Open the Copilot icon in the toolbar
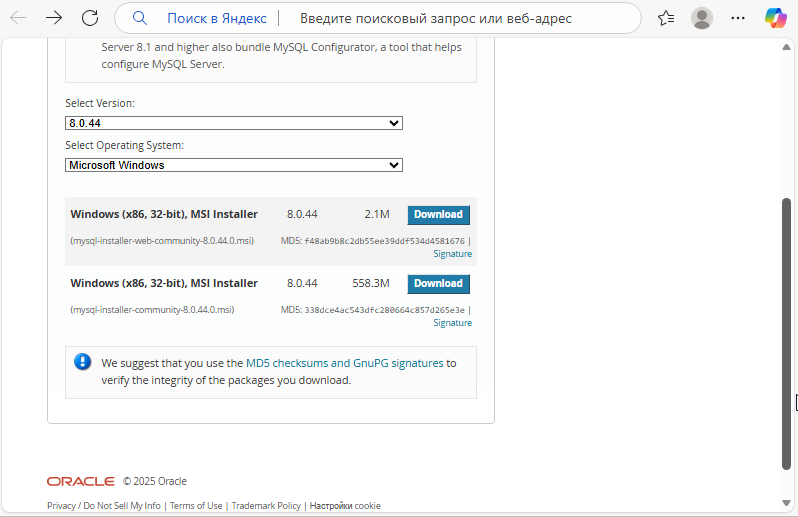Screen dimensions: 798x517 coord(775,18)
